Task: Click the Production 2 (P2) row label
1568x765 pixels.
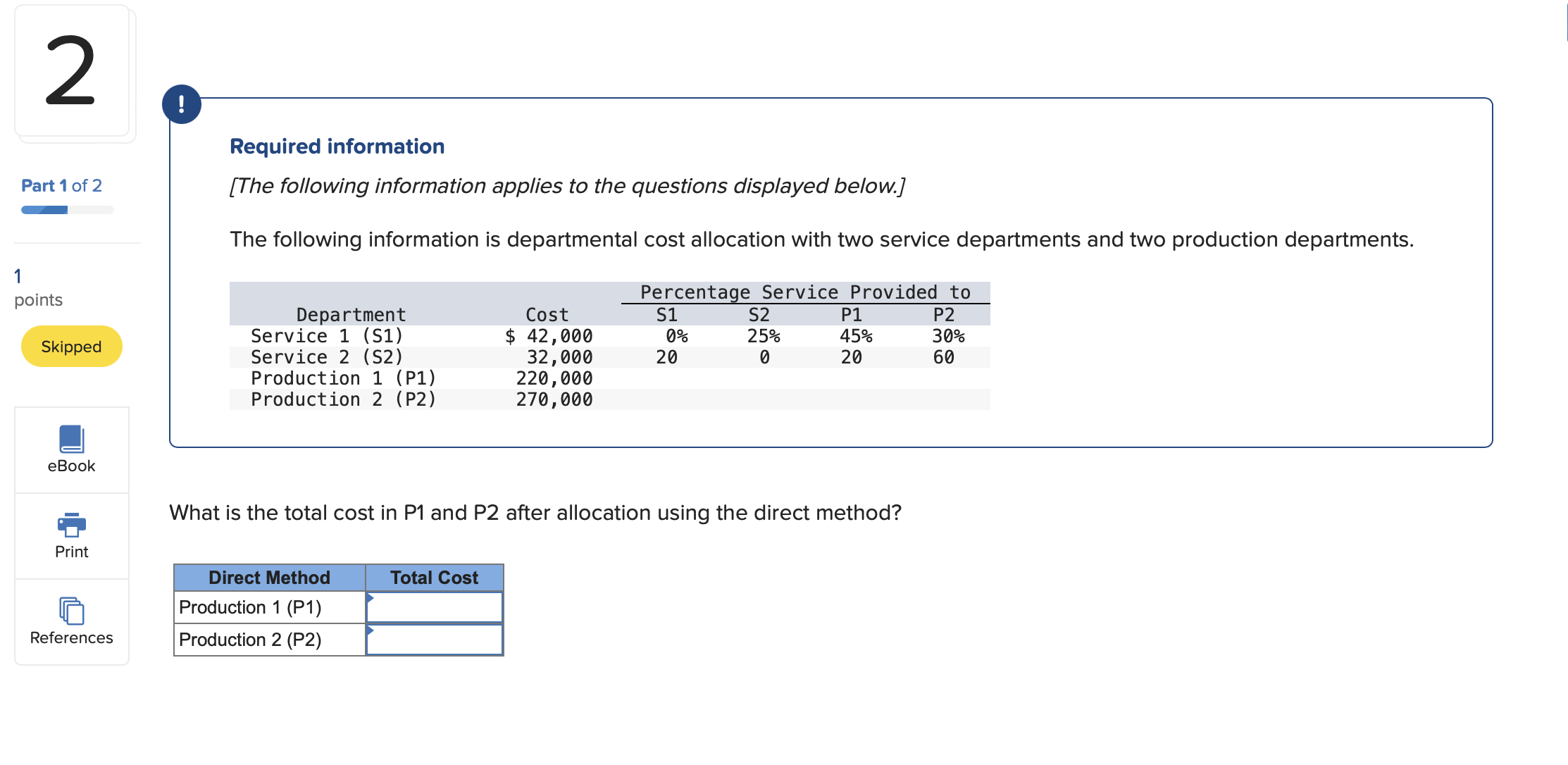Action: [x=250, y=640]
